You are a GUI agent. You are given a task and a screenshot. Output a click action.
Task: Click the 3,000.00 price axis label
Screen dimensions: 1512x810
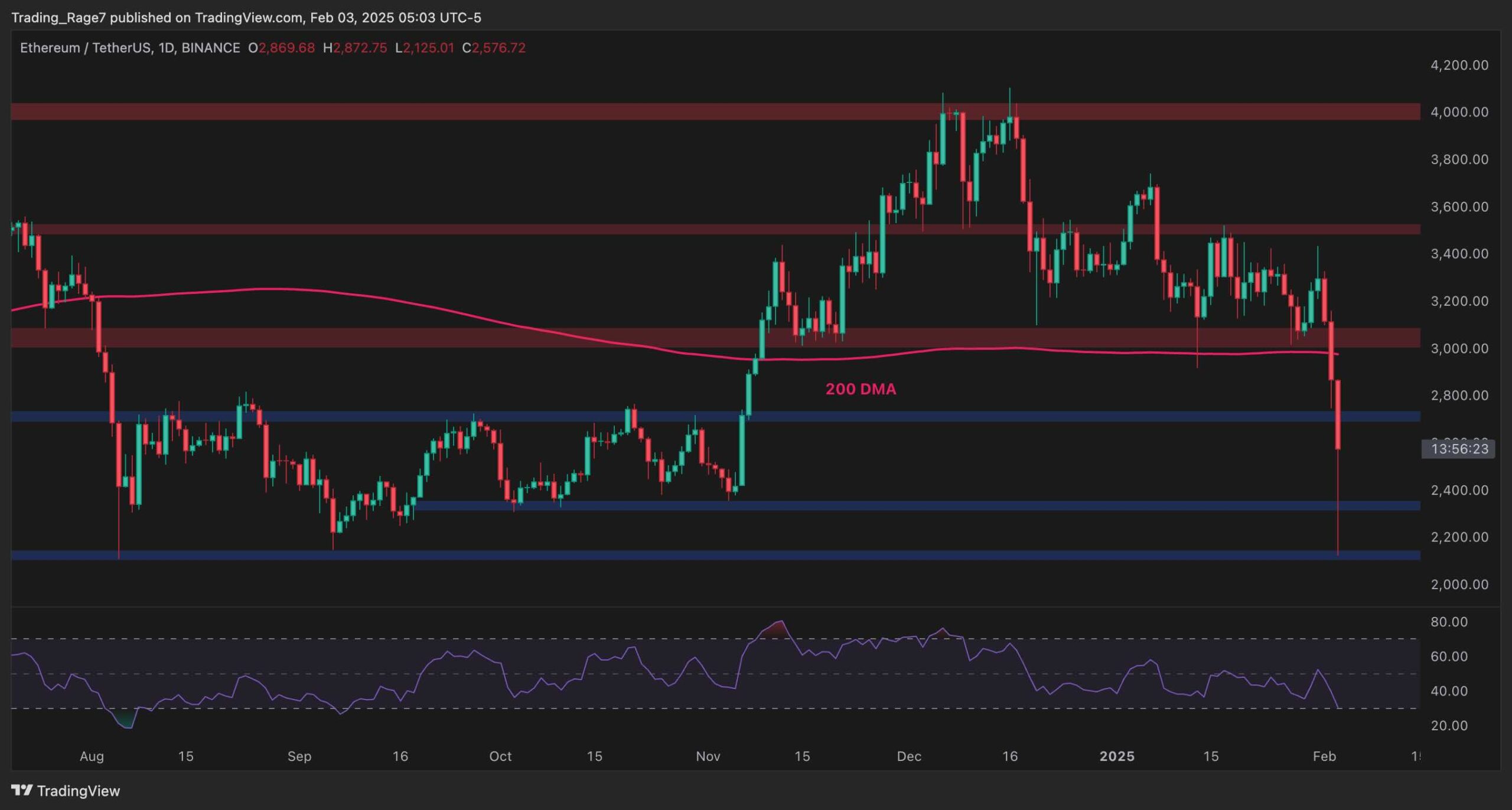[1459, 348]
